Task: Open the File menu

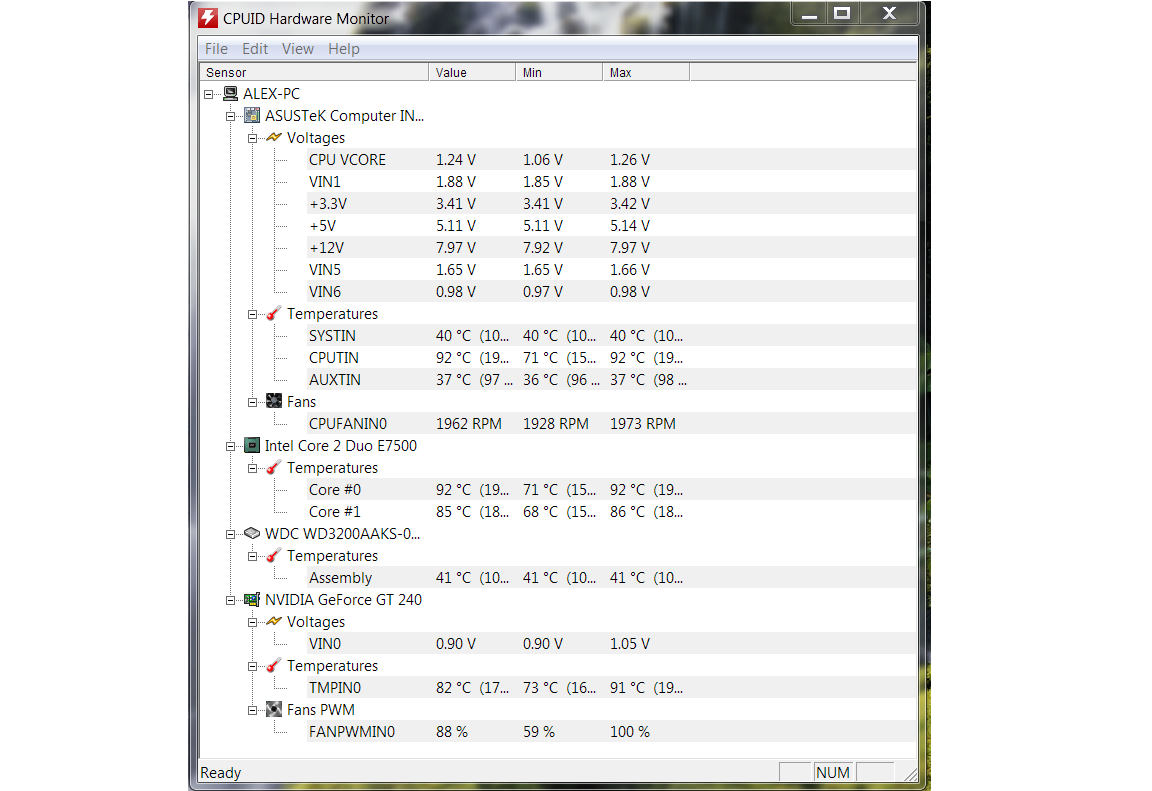Action: point(216,49)
